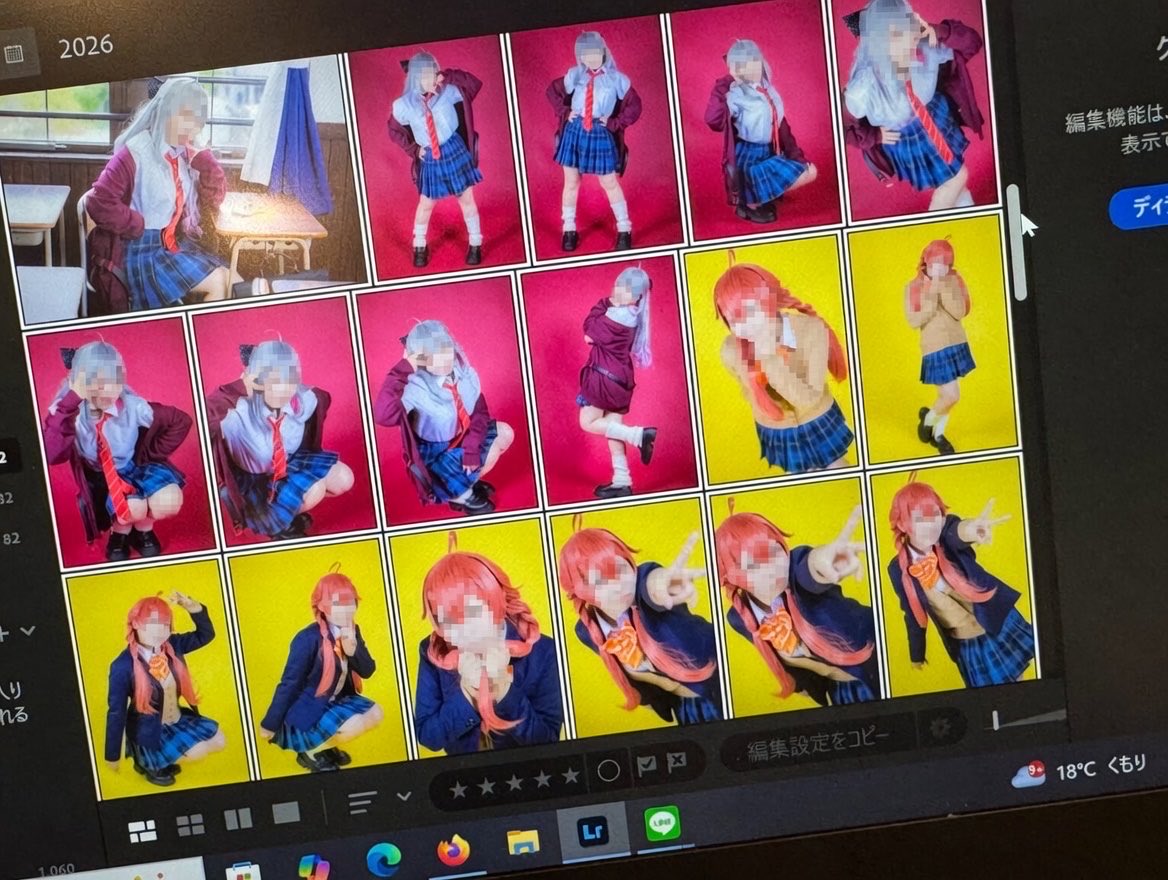1168x880 pixels.
Task: Click the 編集設定をコピー button
Action: tap(818, 742)
